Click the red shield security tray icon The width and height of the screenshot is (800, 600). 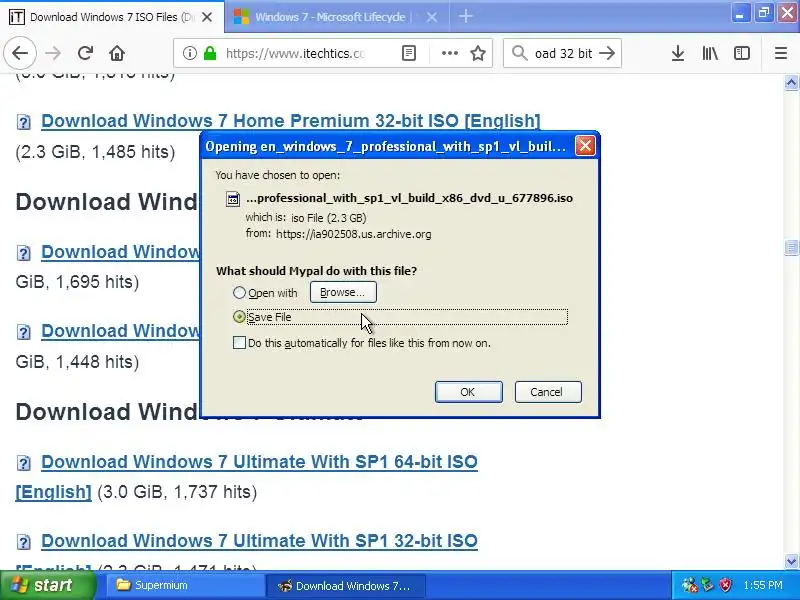coord(726,585)
